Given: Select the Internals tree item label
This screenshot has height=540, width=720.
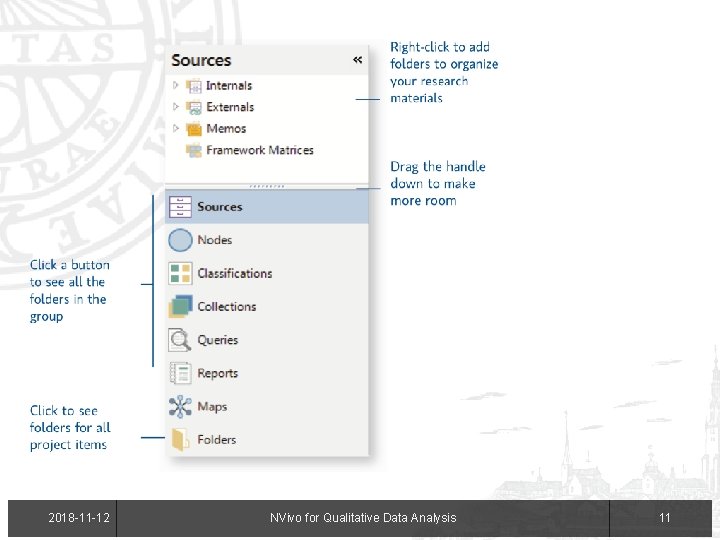Looking at the screenshot, I should (x=229, y=85).
